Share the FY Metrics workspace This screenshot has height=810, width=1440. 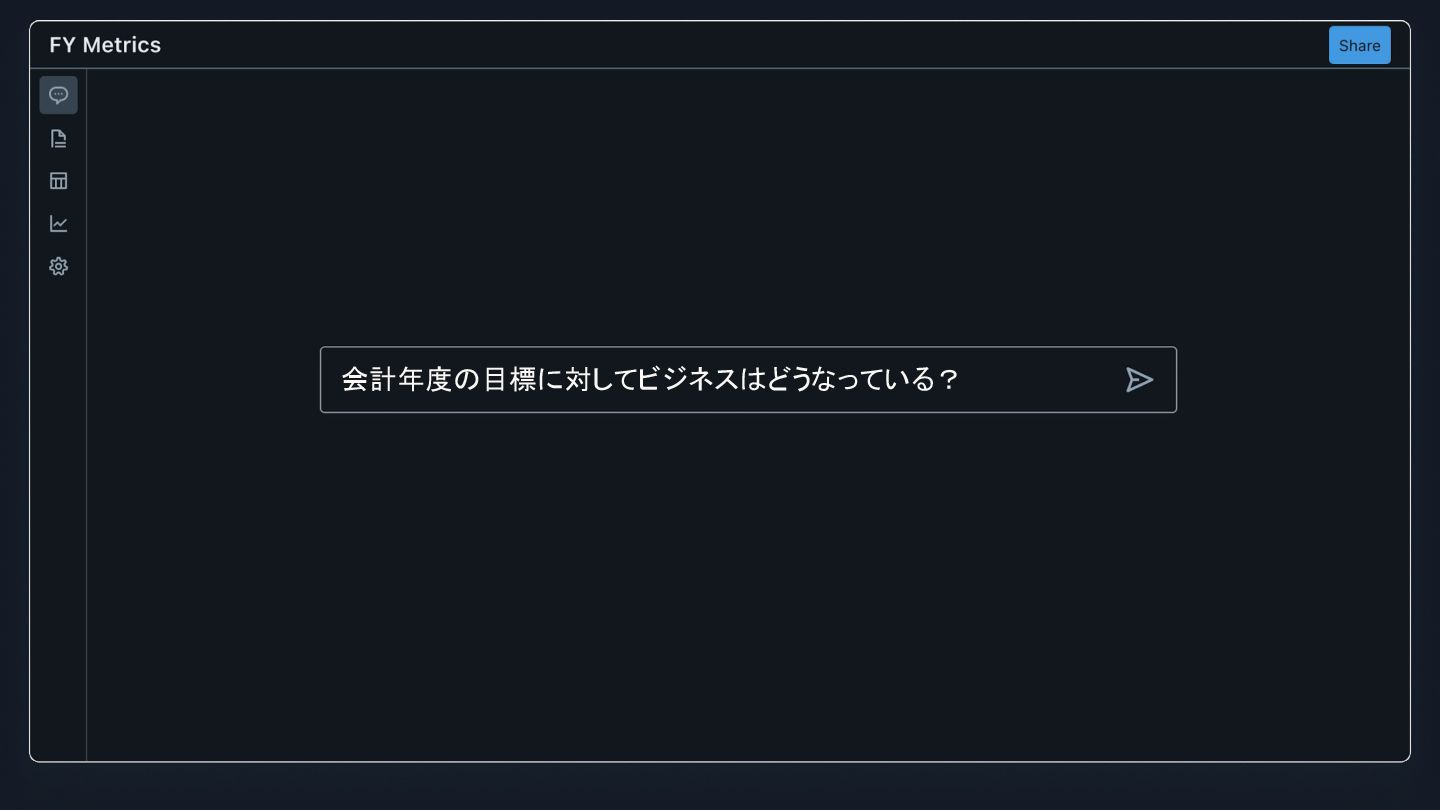click(1359, 45)
